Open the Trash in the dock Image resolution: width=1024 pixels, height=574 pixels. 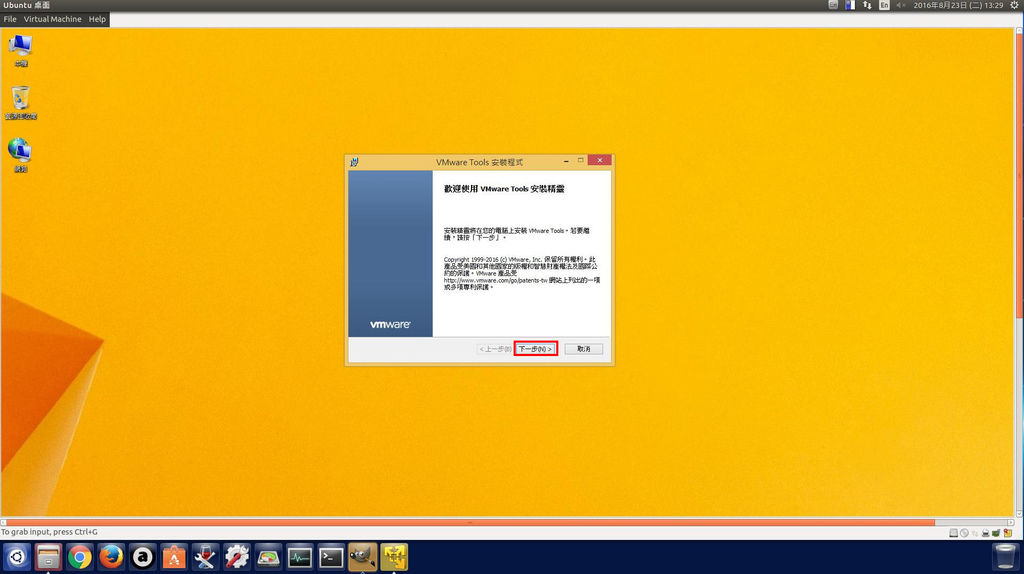click(1004, 557)
